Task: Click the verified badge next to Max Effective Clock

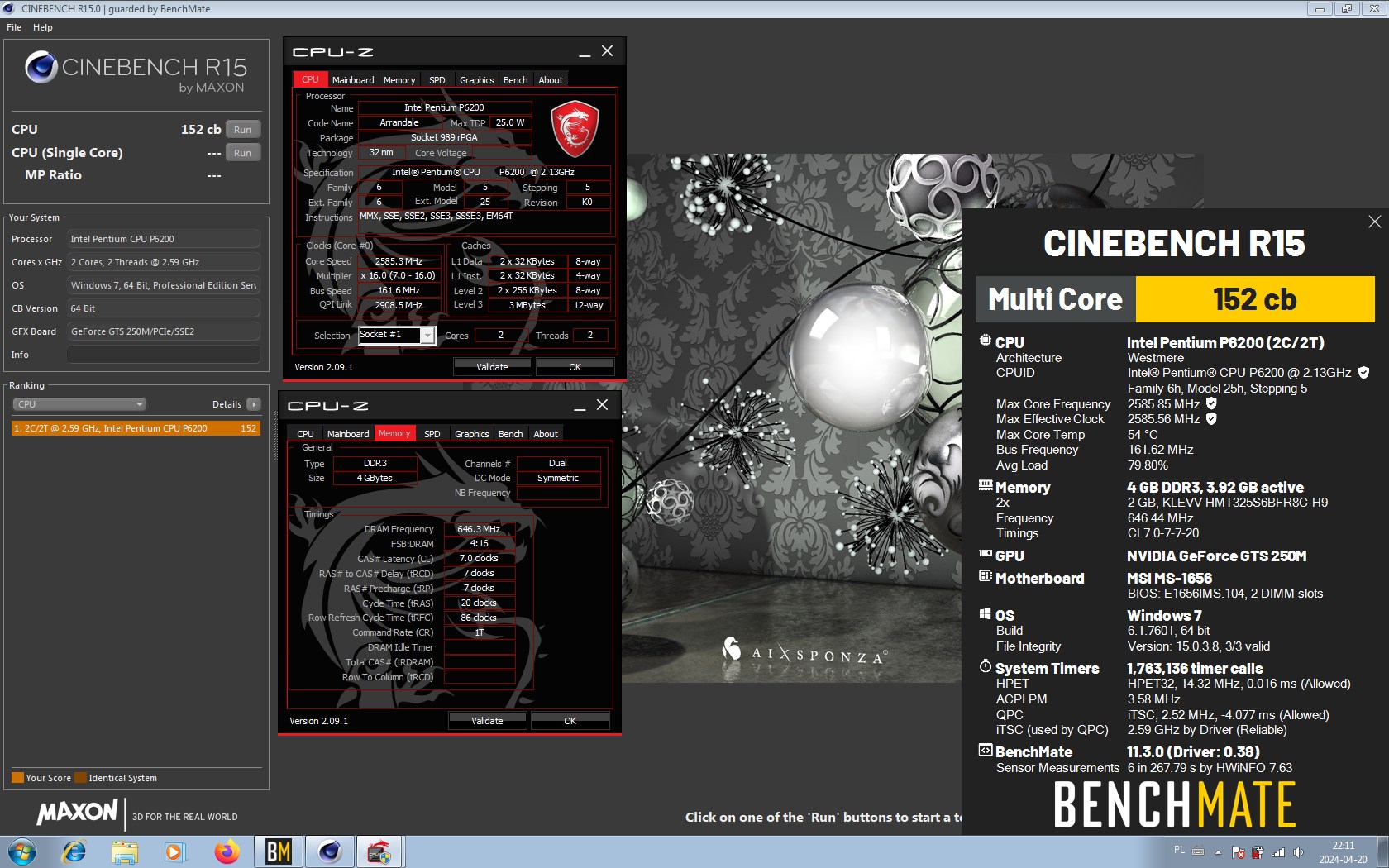Action: point(1211,419)
